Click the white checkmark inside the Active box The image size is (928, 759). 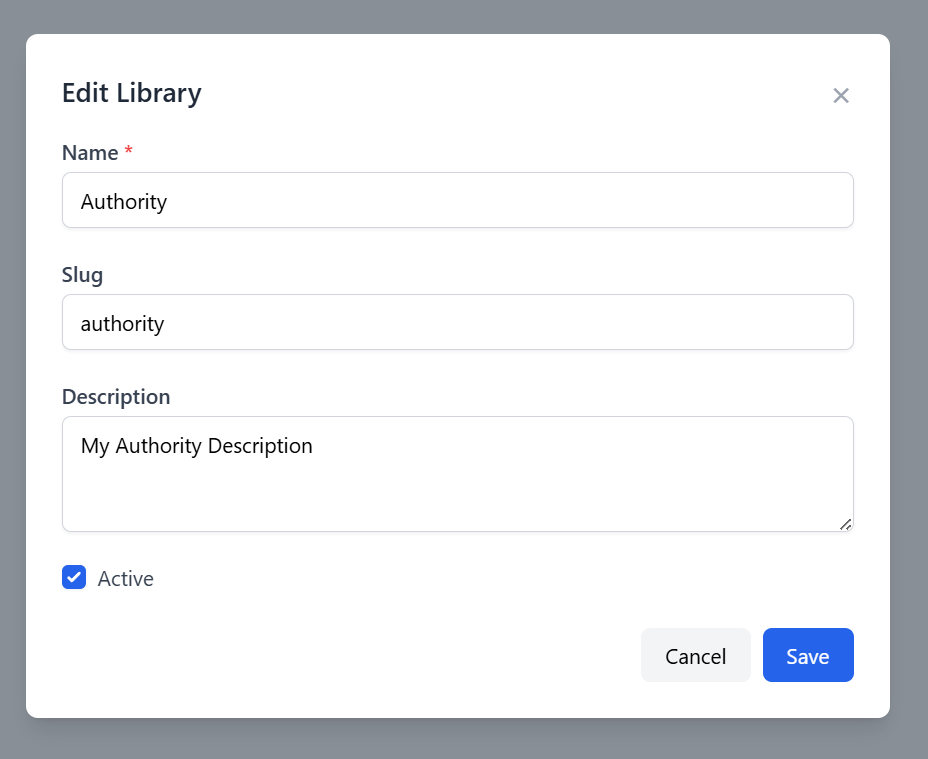point(74,578)
